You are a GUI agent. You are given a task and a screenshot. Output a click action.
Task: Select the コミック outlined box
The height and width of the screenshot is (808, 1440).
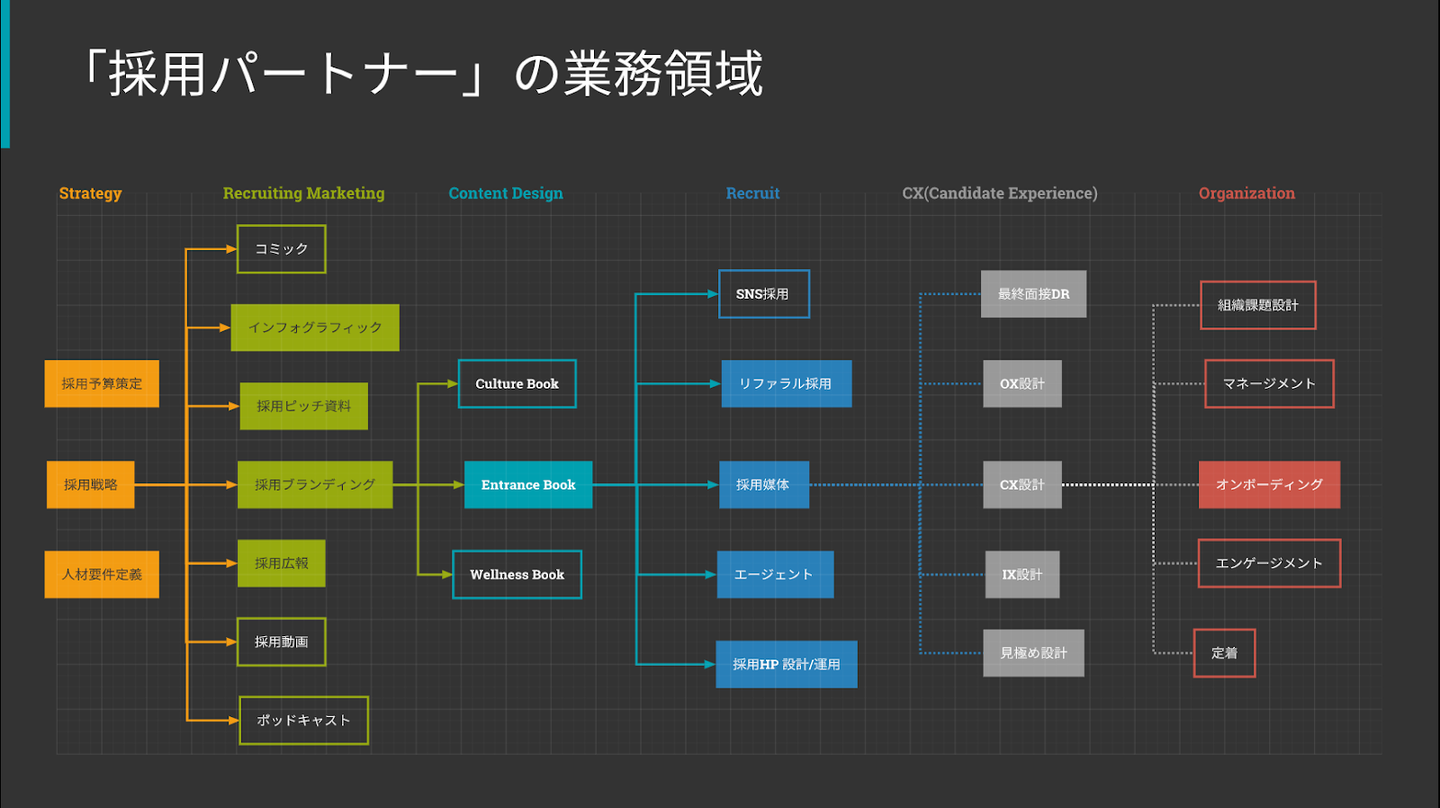281,249
